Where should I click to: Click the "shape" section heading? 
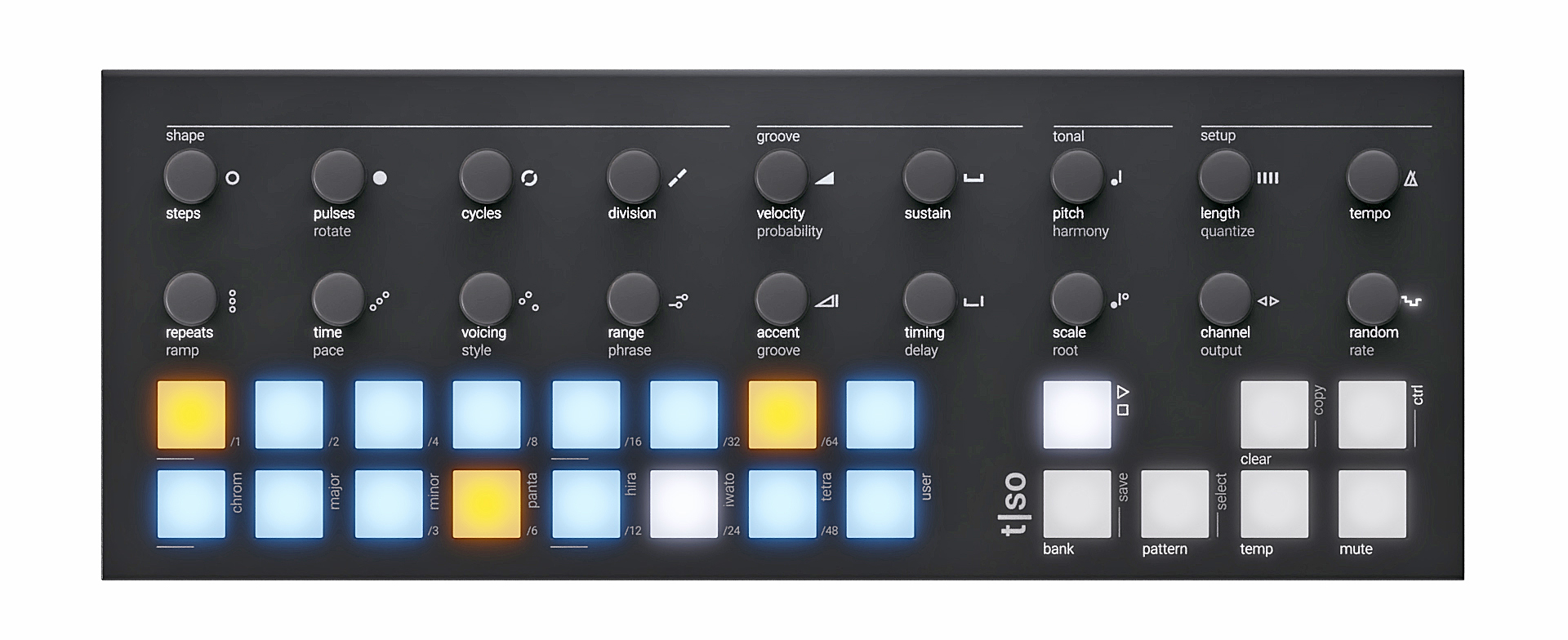185,136
